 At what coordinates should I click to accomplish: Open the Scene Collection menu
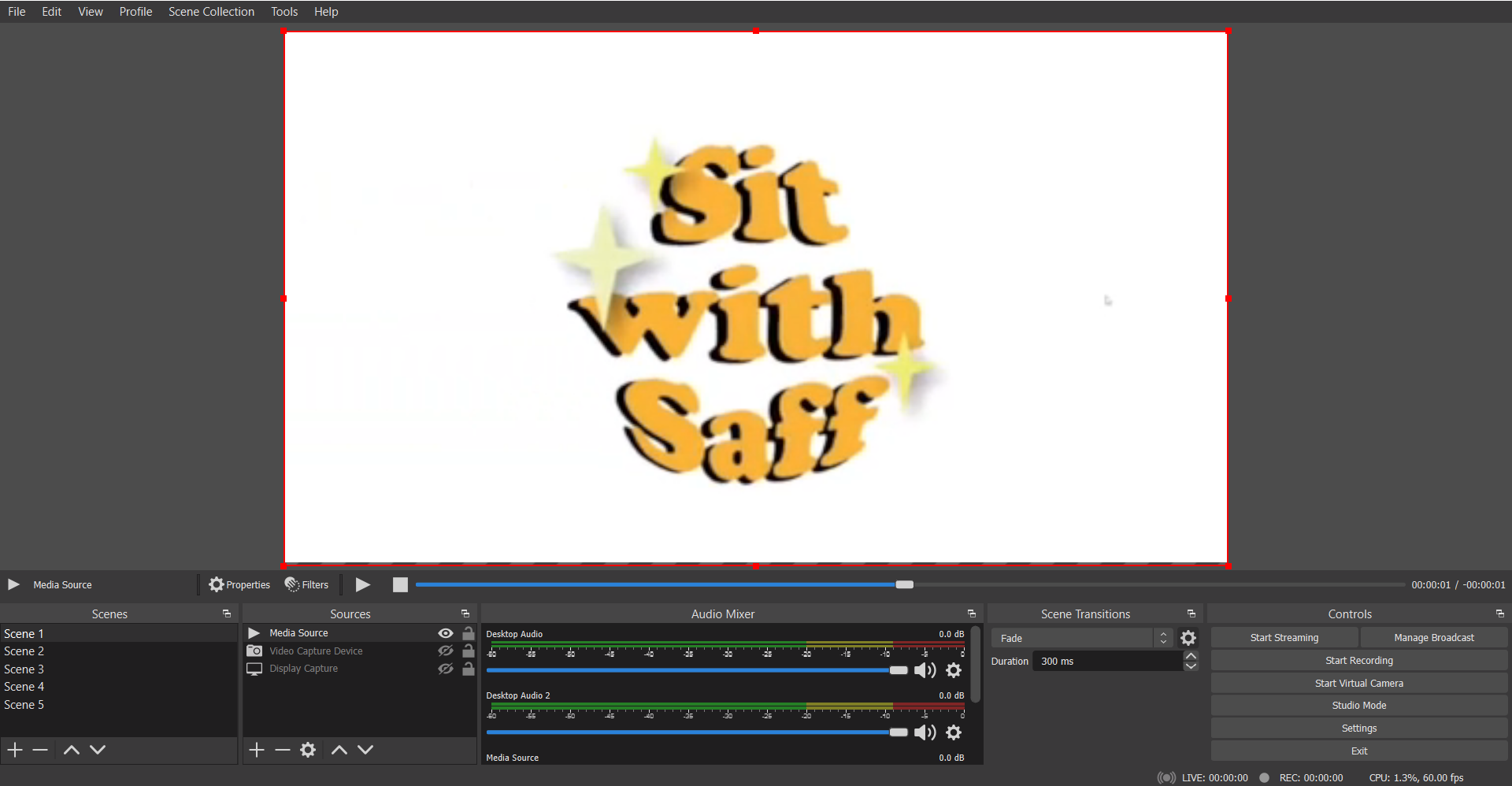pos(211,12)
